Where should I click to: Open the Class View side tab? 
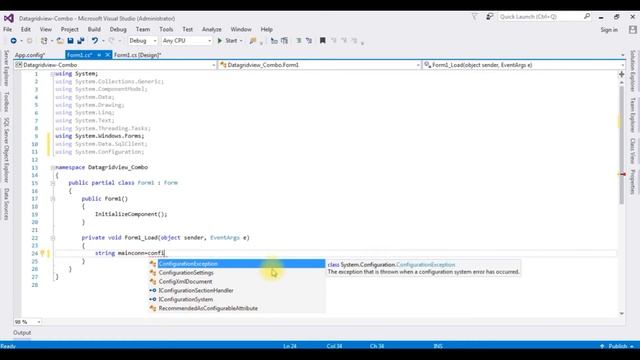(x=633, y=151)
